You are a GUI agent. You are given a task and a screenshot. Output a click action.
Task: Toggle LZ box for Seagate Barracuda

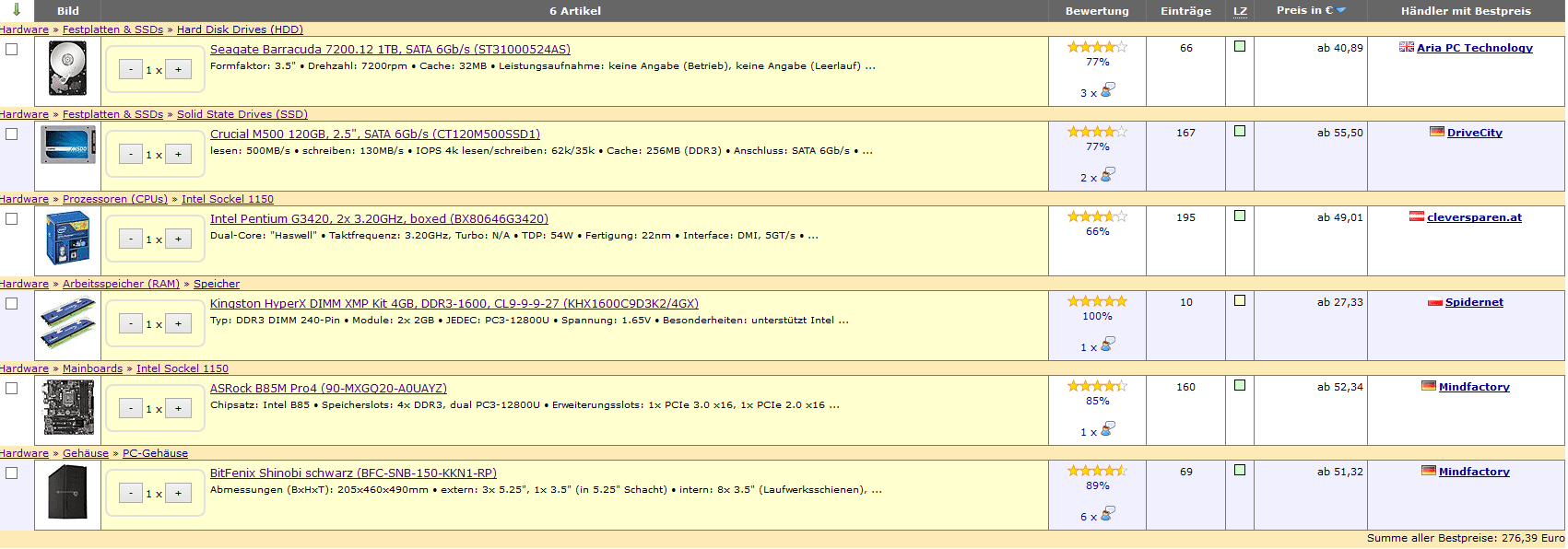[1240, 46]
